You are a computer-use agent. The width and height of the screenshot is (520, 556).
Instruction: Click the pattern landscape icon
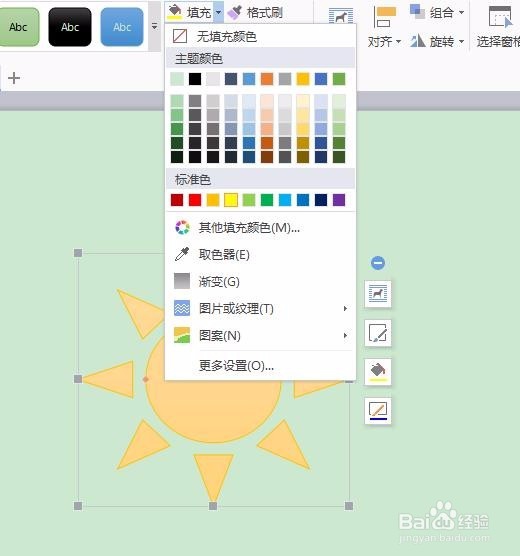[x=182, y=335]
